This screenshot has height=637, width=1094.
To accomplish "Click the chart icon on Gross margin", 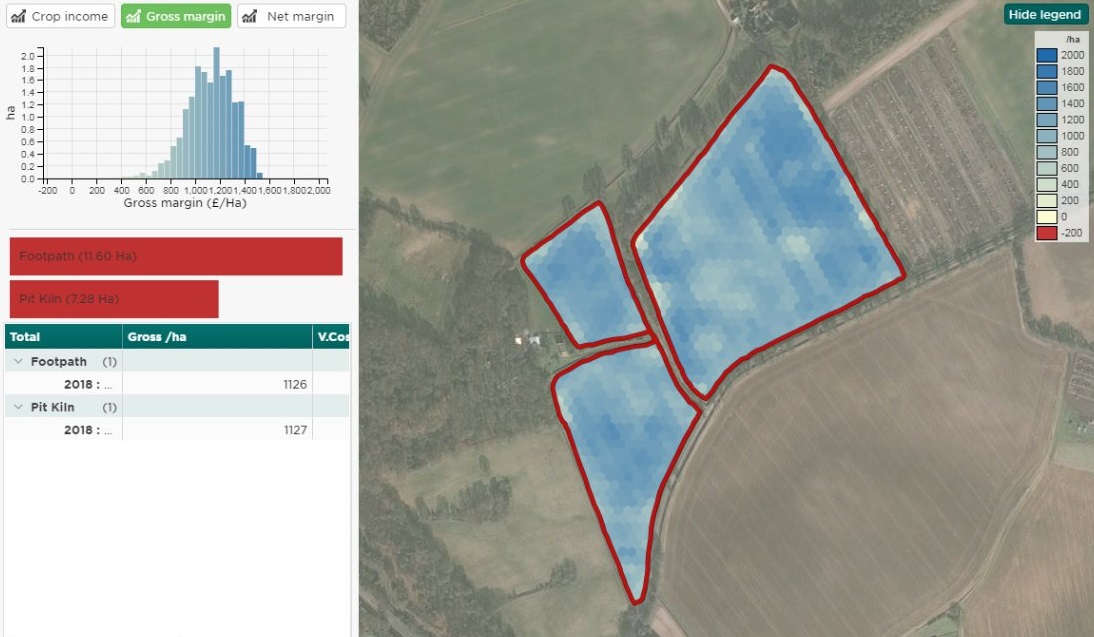I will coord(133,16).
